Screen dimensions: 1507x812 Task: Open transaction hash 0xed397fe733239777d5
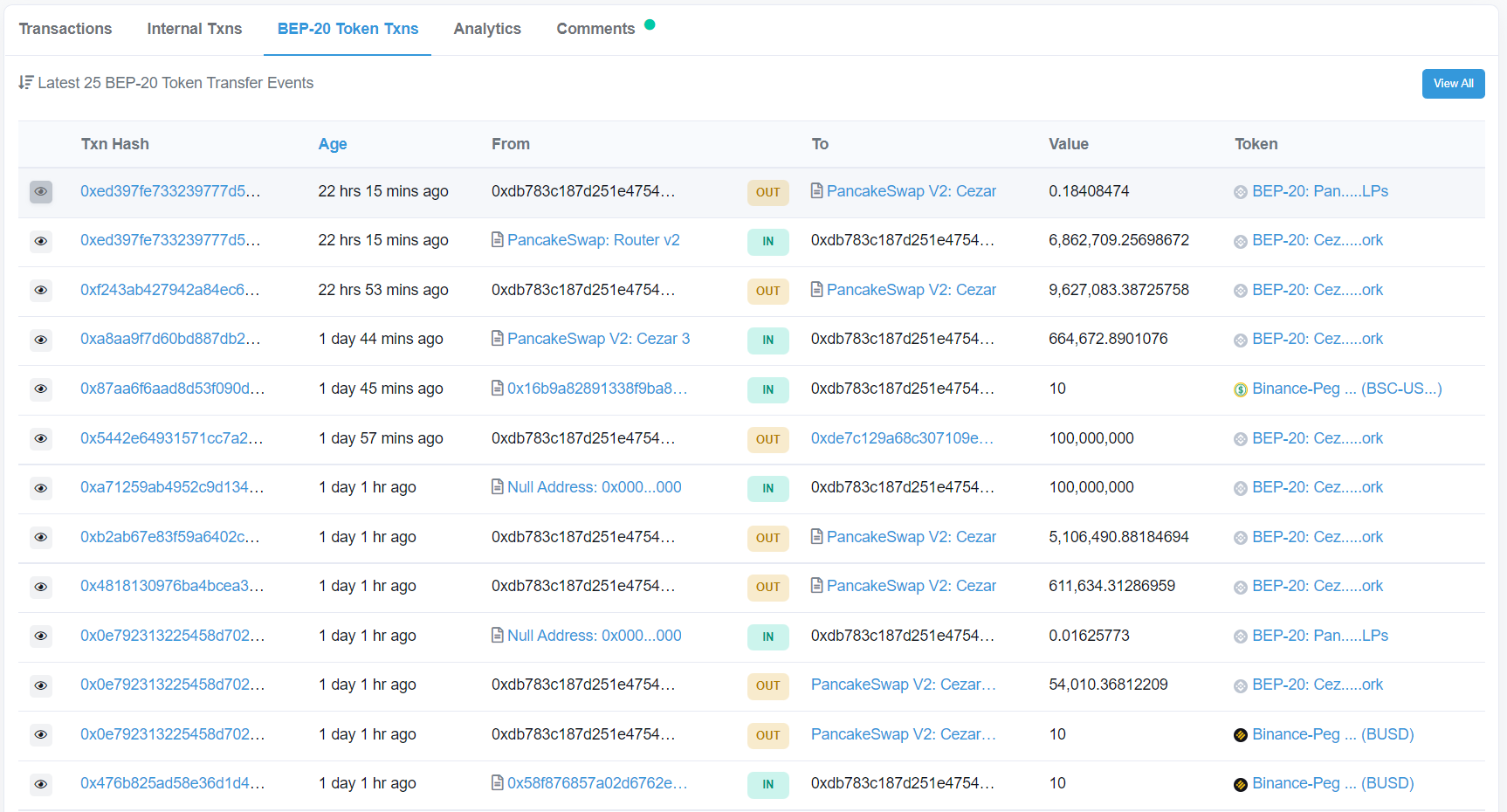pyautogui.click(x=171, y=191)
